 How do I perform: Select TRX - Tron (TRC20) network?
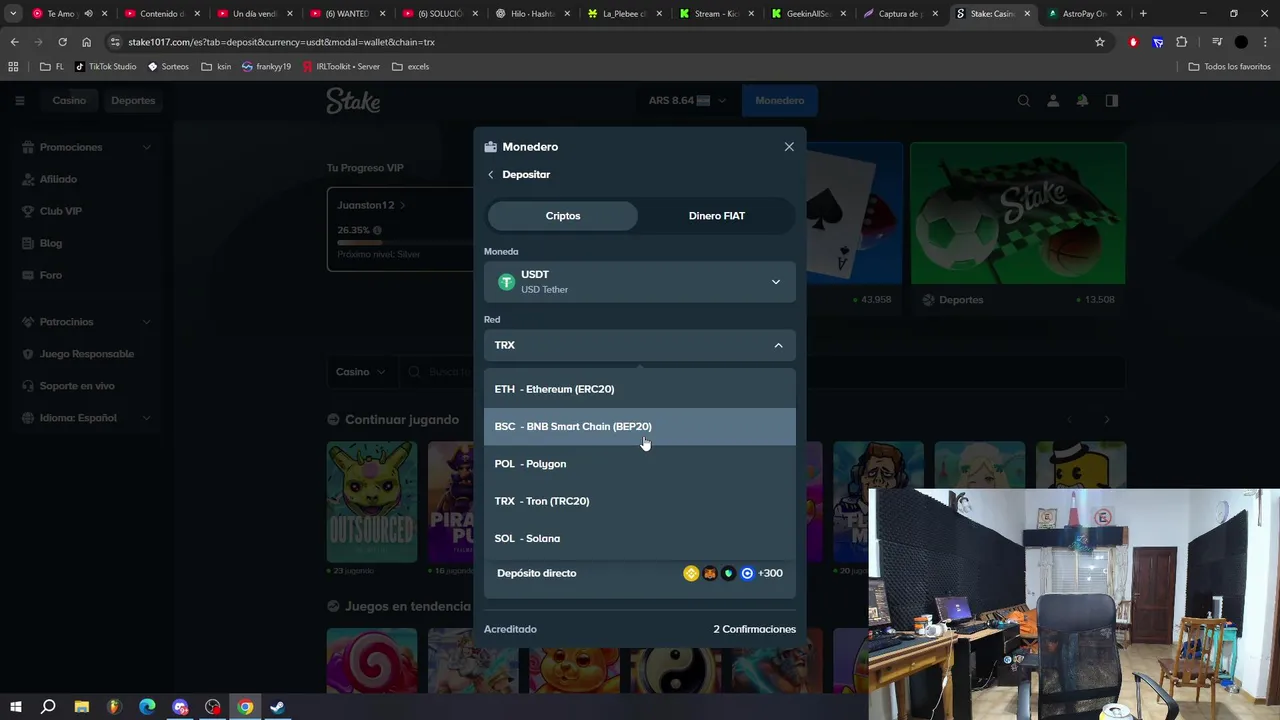point(640,501)
